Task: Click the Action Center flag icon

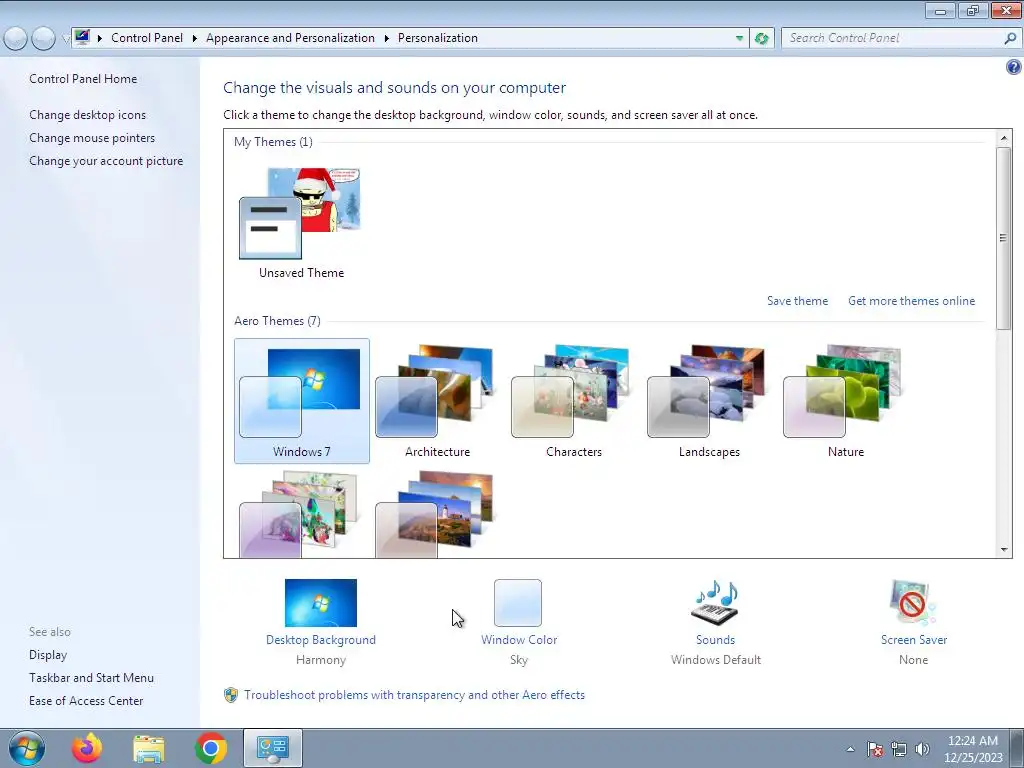Action: [x=875, y=749]
